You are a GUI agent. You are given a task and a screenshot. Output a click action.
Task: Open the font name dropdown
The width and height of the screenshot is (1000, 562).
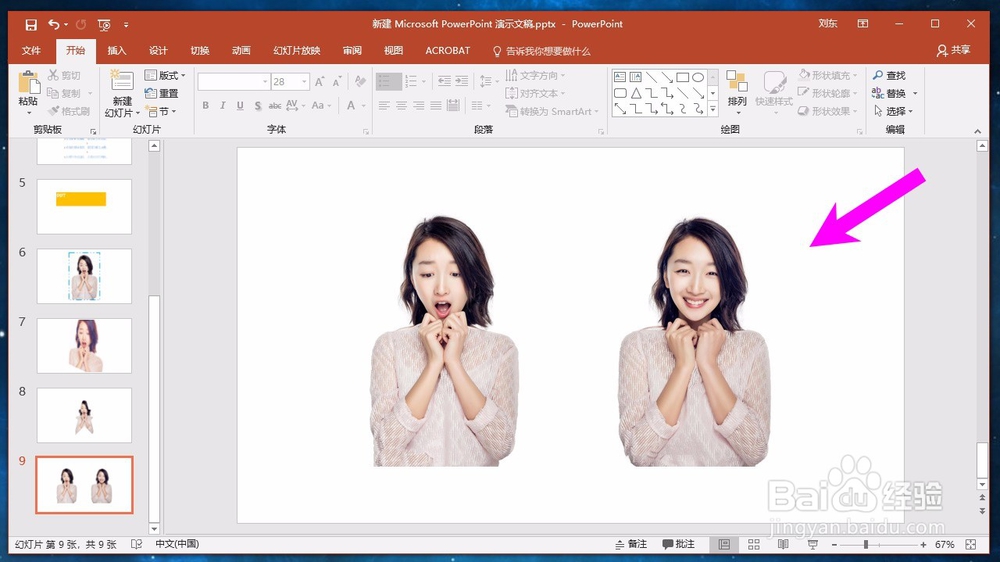coord(265,82)
